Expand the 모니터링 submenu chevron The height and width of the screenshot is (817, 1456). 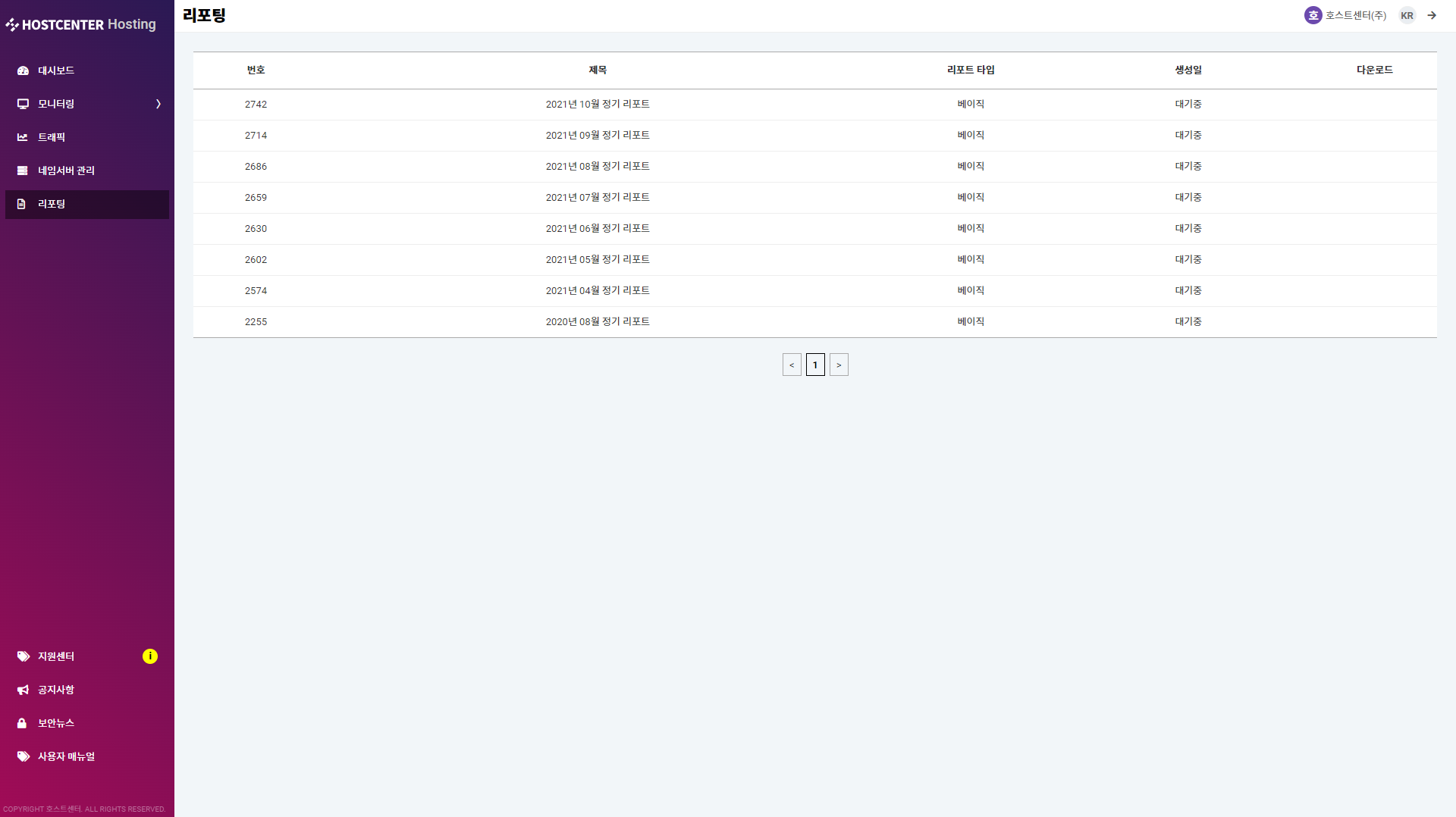point(158,104)
